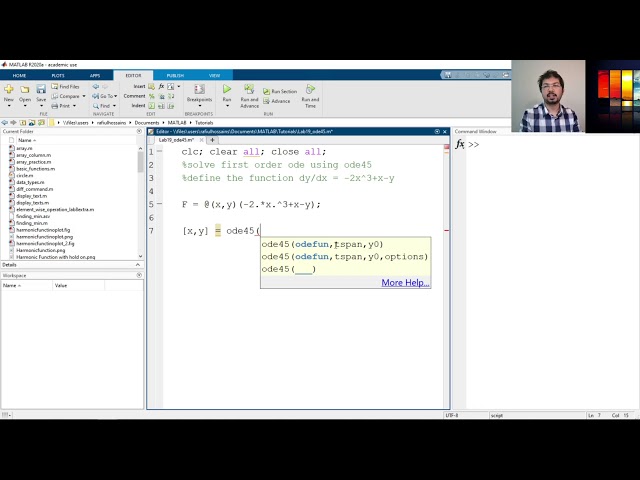Image resolution: width=640 pixels, height=480 pixels.
Task: Click the navigate back arrow in toolstrip
Action: coord(96,87)
